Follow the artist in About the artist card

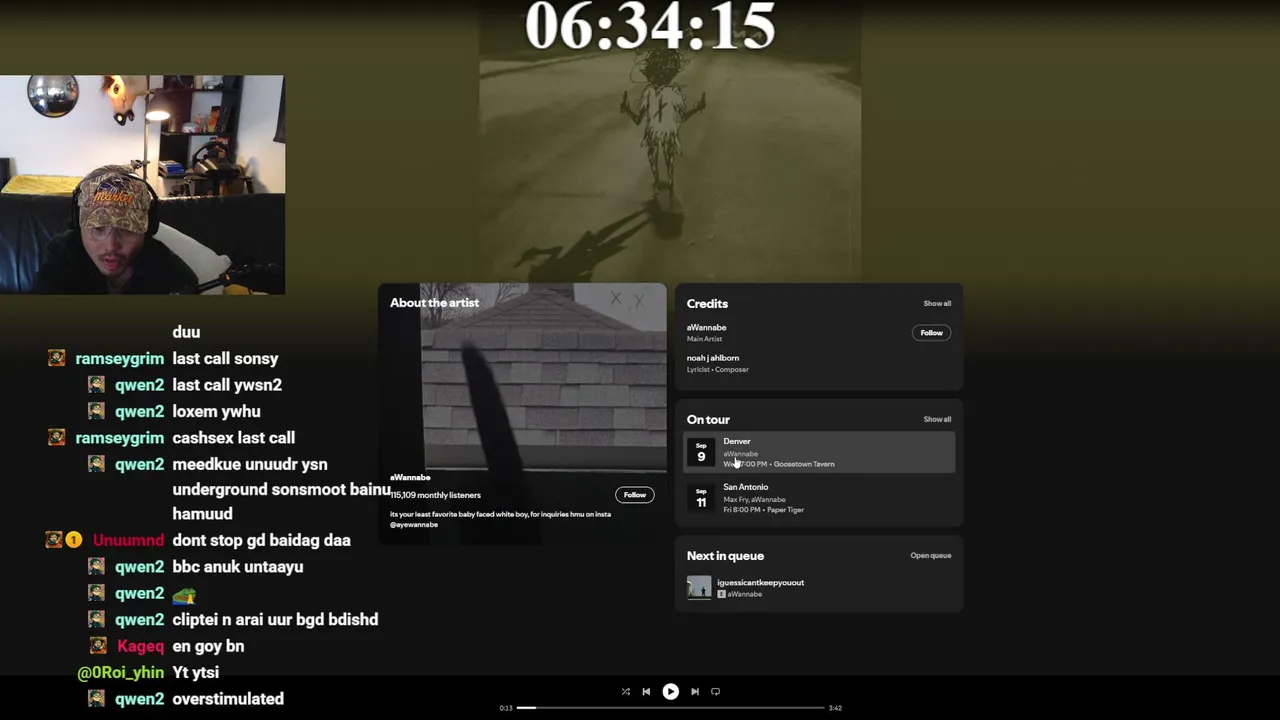click(635, 495)
